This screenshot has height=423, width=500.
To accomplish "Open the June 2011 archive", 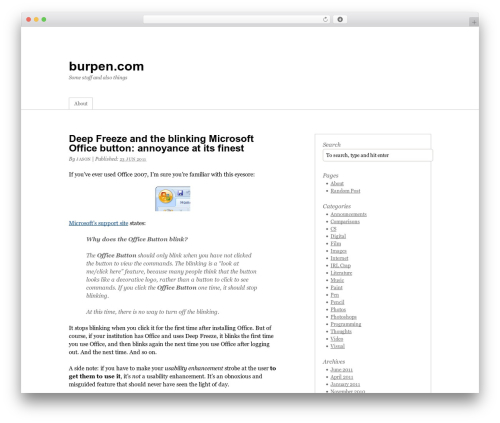I will 341,369.
